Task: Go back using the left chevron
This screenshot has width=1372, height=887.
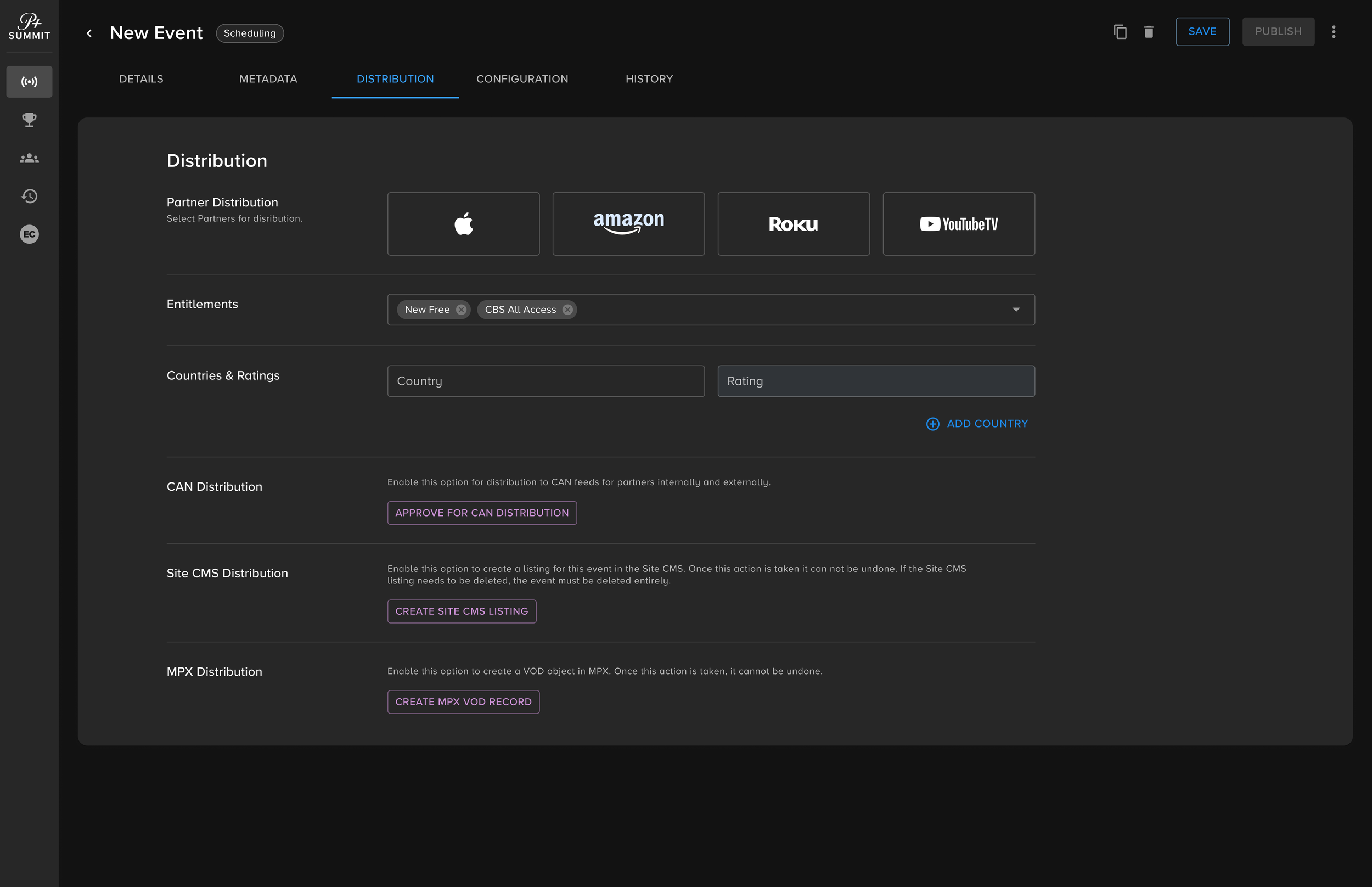Action: pyautogui.click(x=89, y=33)
